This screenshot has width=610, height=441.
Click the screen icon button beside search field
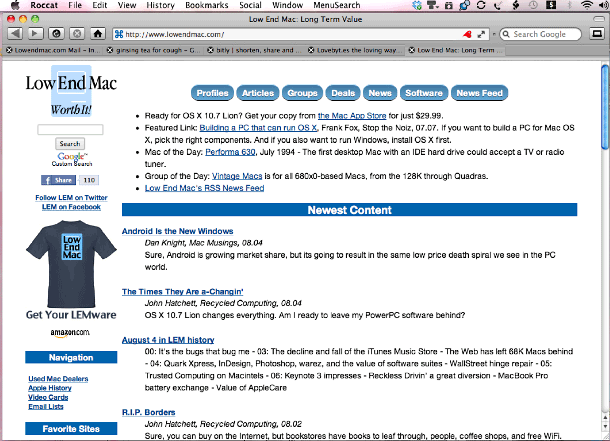597,34
